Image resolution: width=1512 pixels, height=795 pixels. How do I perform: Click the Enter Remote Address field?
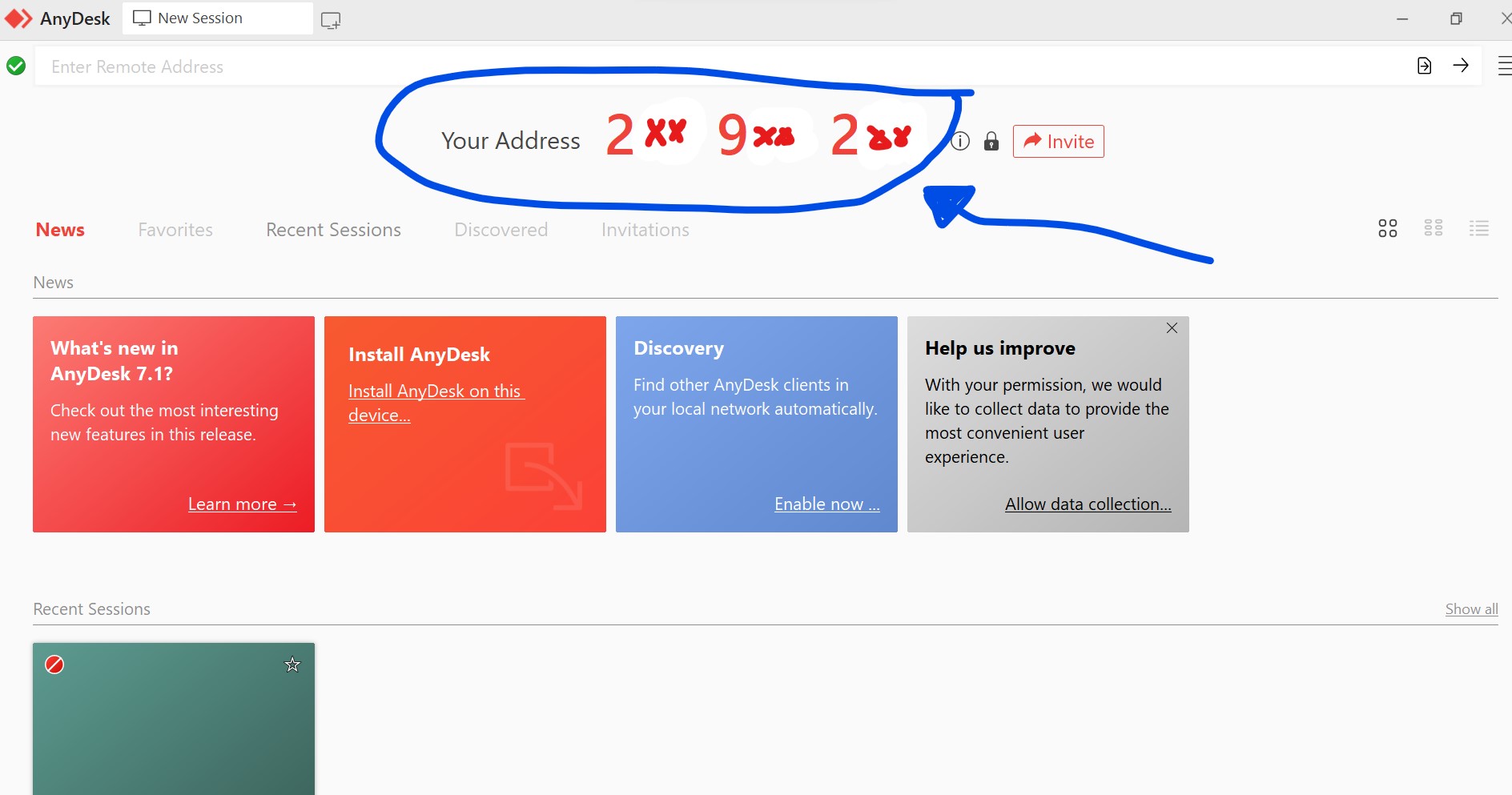721,66
